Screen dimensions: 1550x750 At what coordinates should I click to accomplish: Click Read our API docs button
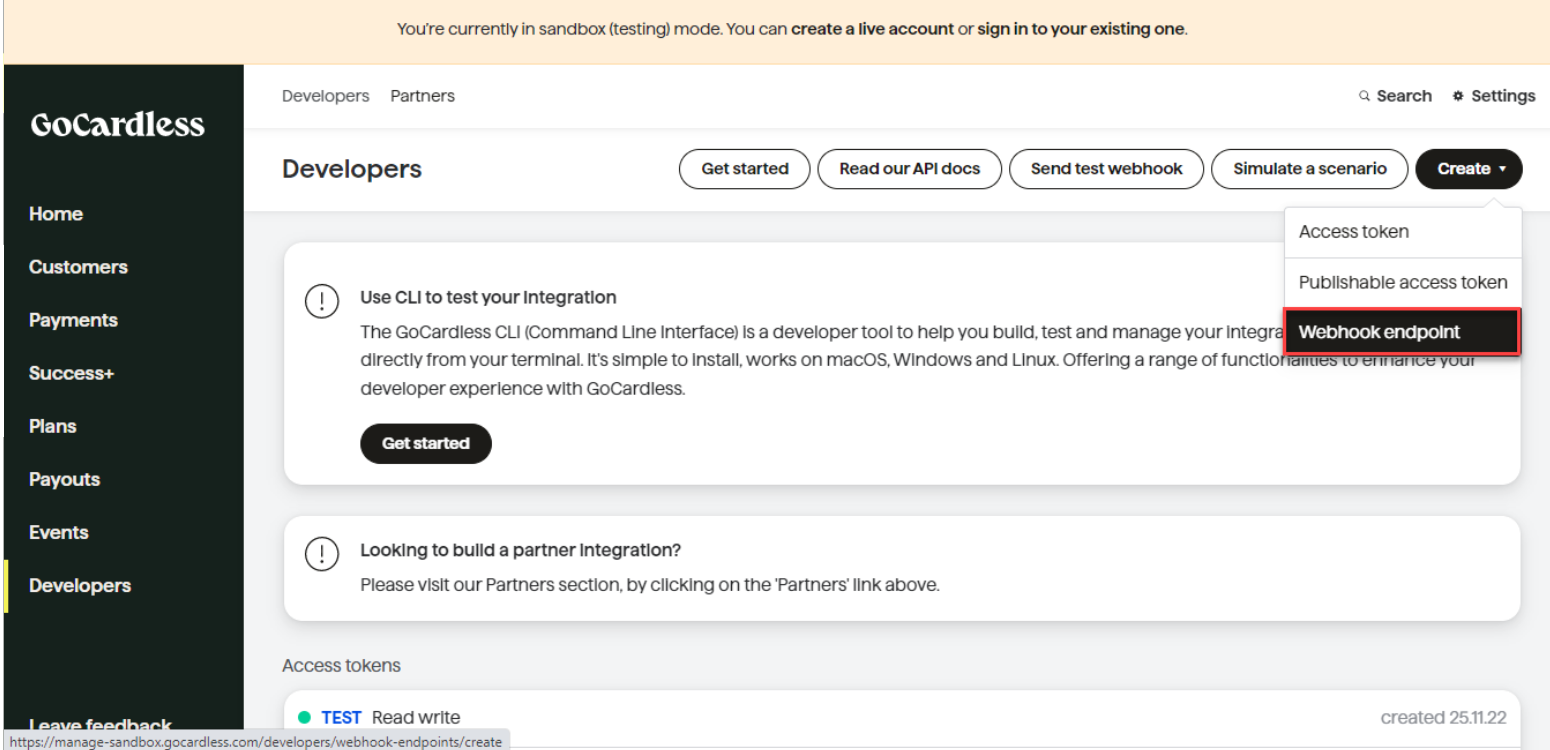tap(910, 169)
